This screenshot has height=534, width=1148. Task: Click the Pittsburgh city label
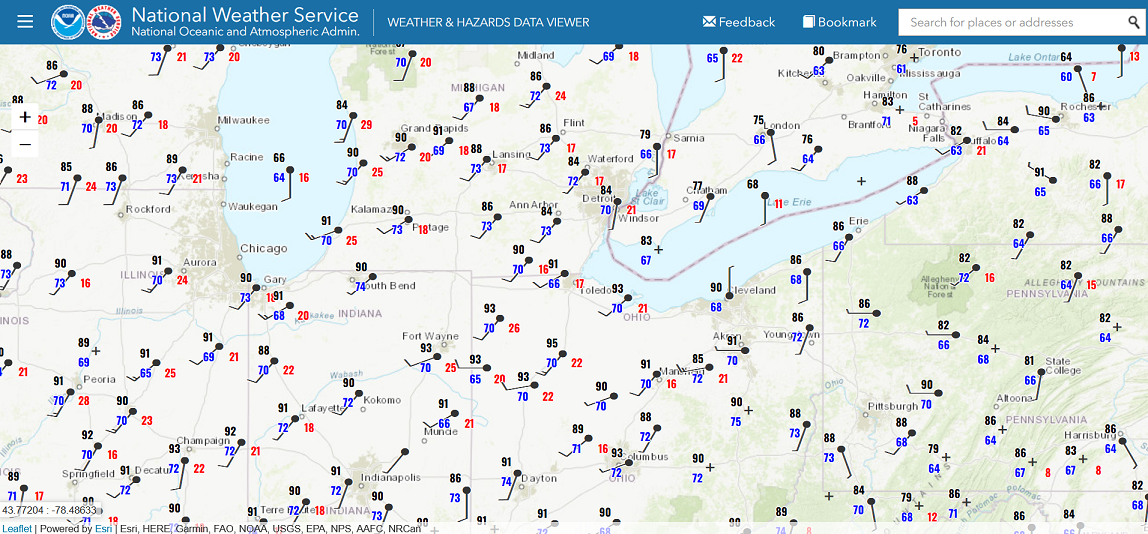(892, 406)
